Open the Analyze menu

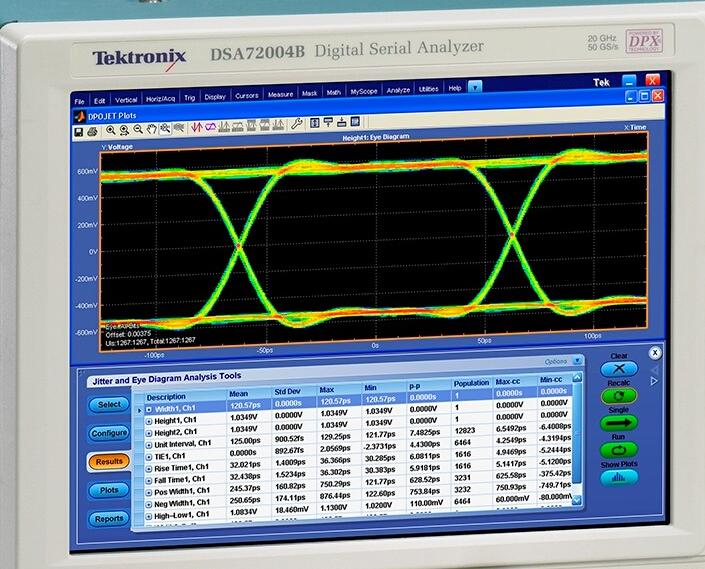point(398,90)
